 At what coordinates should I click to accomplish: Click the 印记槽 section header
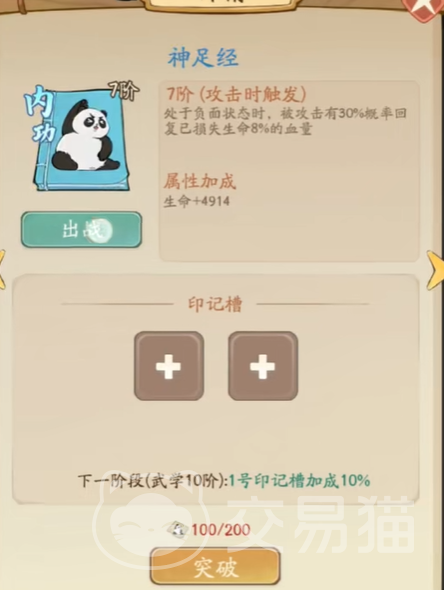[x=215, y=304]
